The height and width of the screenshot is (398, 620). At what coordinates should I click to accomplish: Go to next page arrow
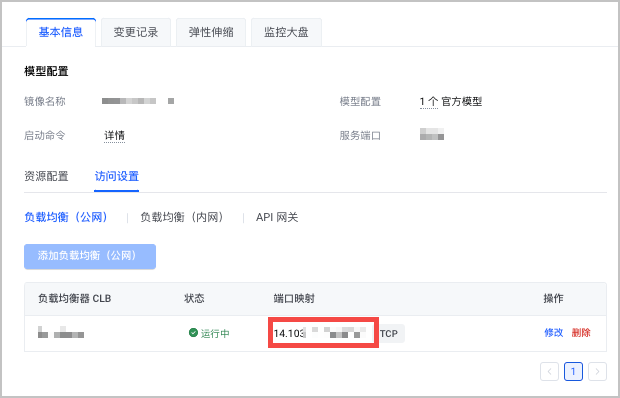597,372
